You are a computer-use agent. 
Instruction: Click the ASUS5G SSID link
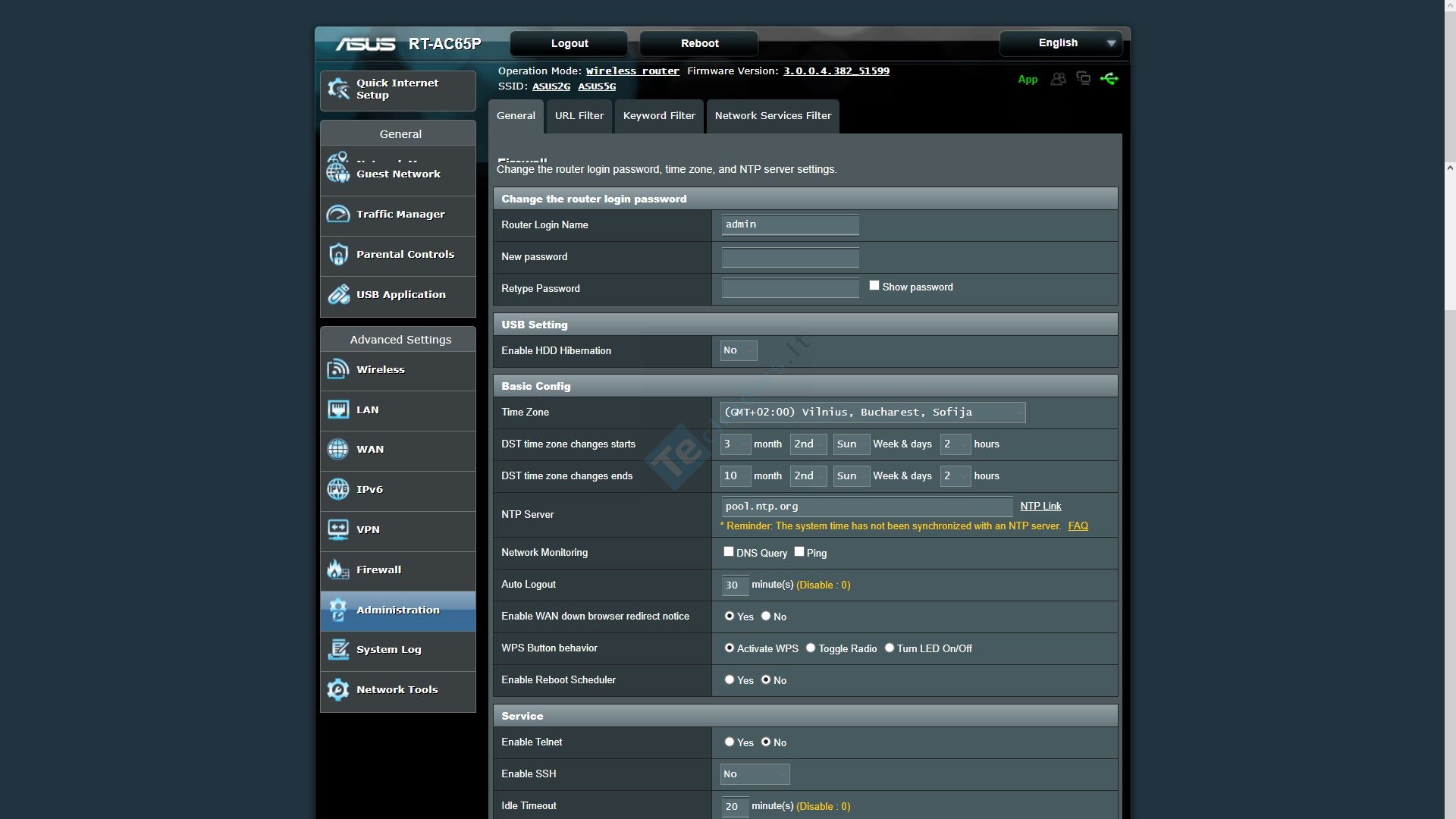[597, 86]
